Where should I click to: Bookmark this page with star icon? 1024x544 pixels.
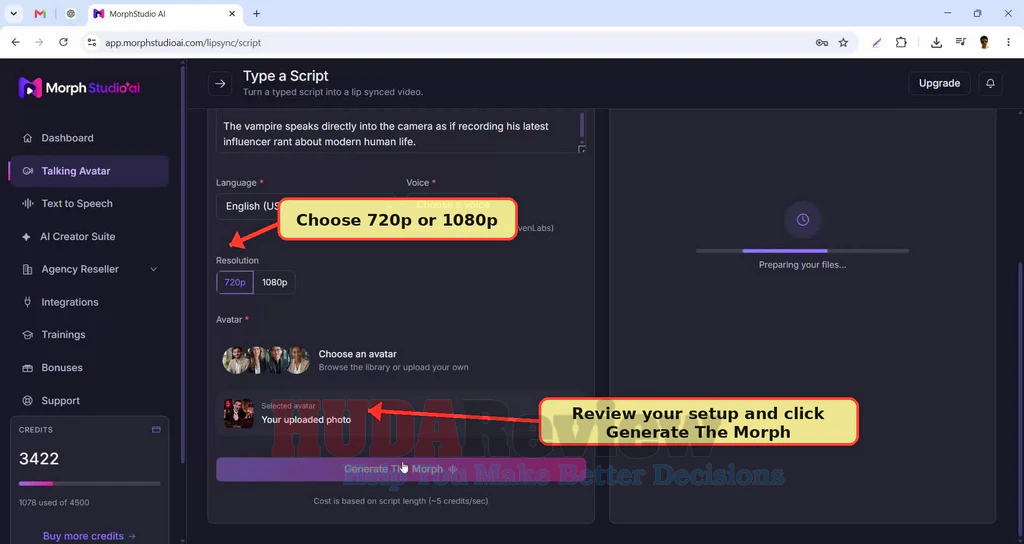click(843, 42)
